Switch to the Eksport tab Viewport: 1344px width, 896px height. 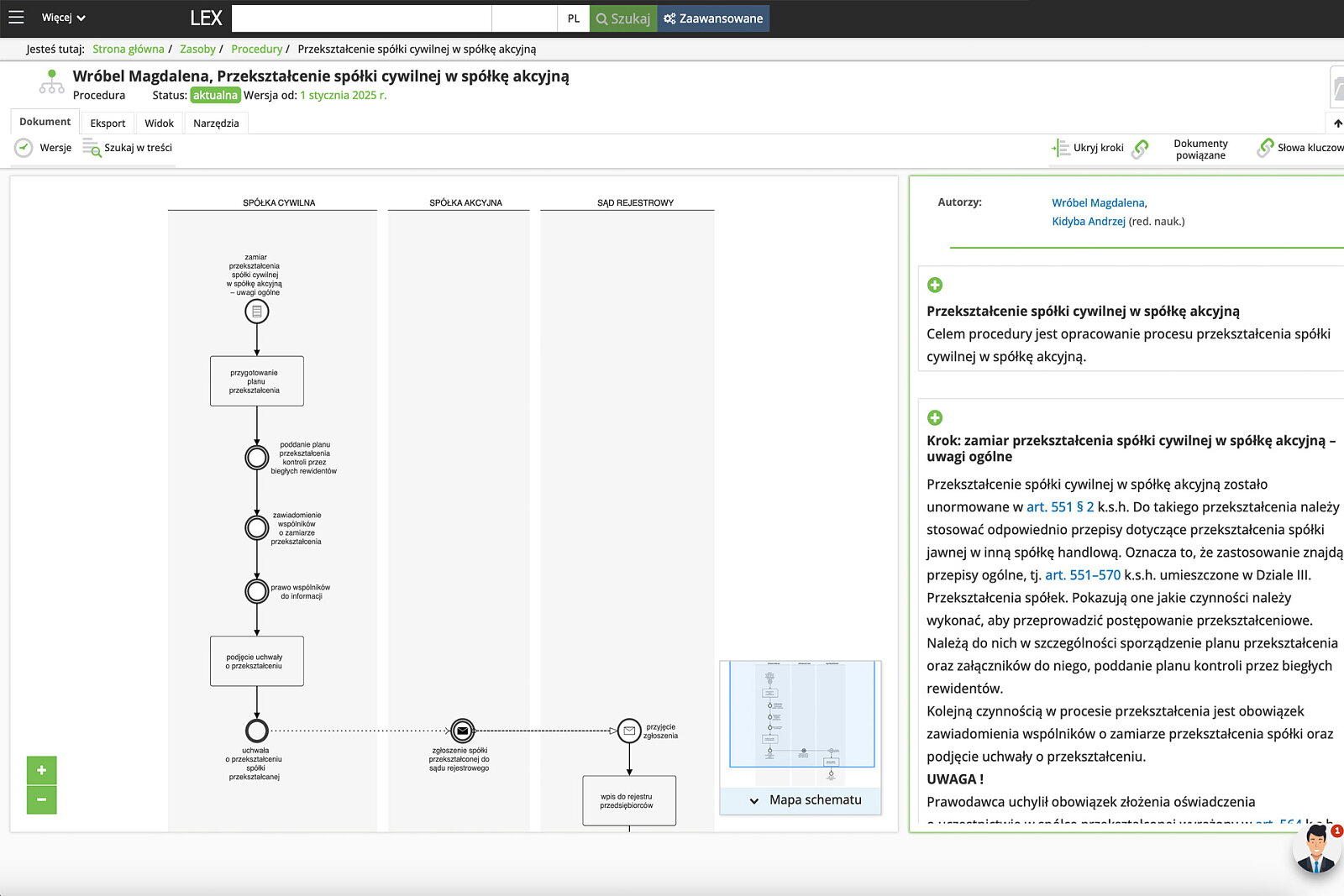[x=108, y=123]
